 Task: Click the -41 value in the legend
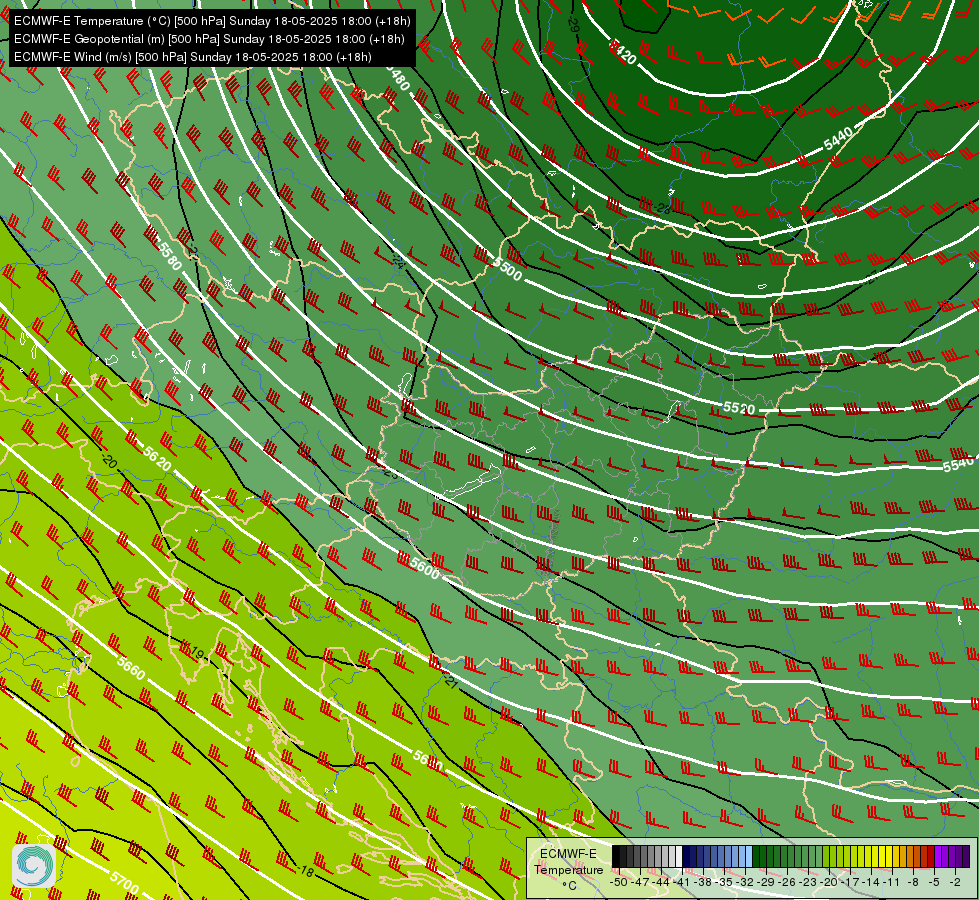click(682, 882)
